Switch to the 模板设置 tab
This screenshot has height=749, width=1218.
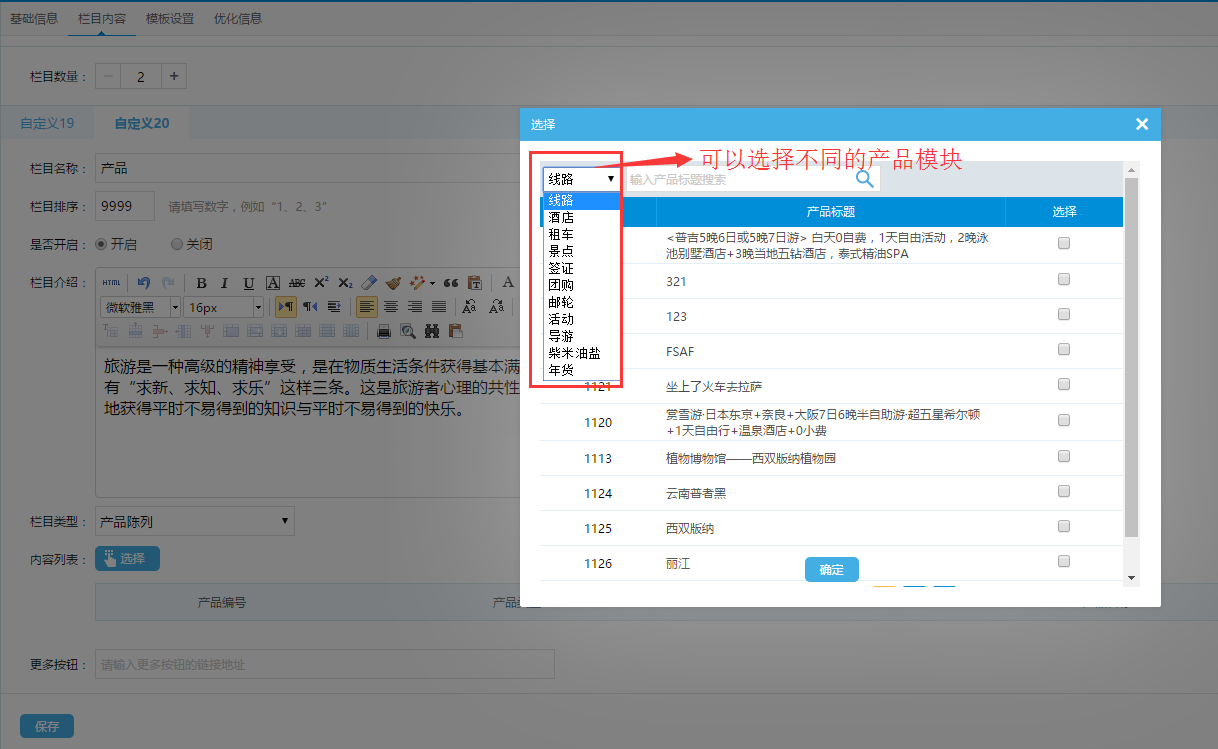point(169,19)
